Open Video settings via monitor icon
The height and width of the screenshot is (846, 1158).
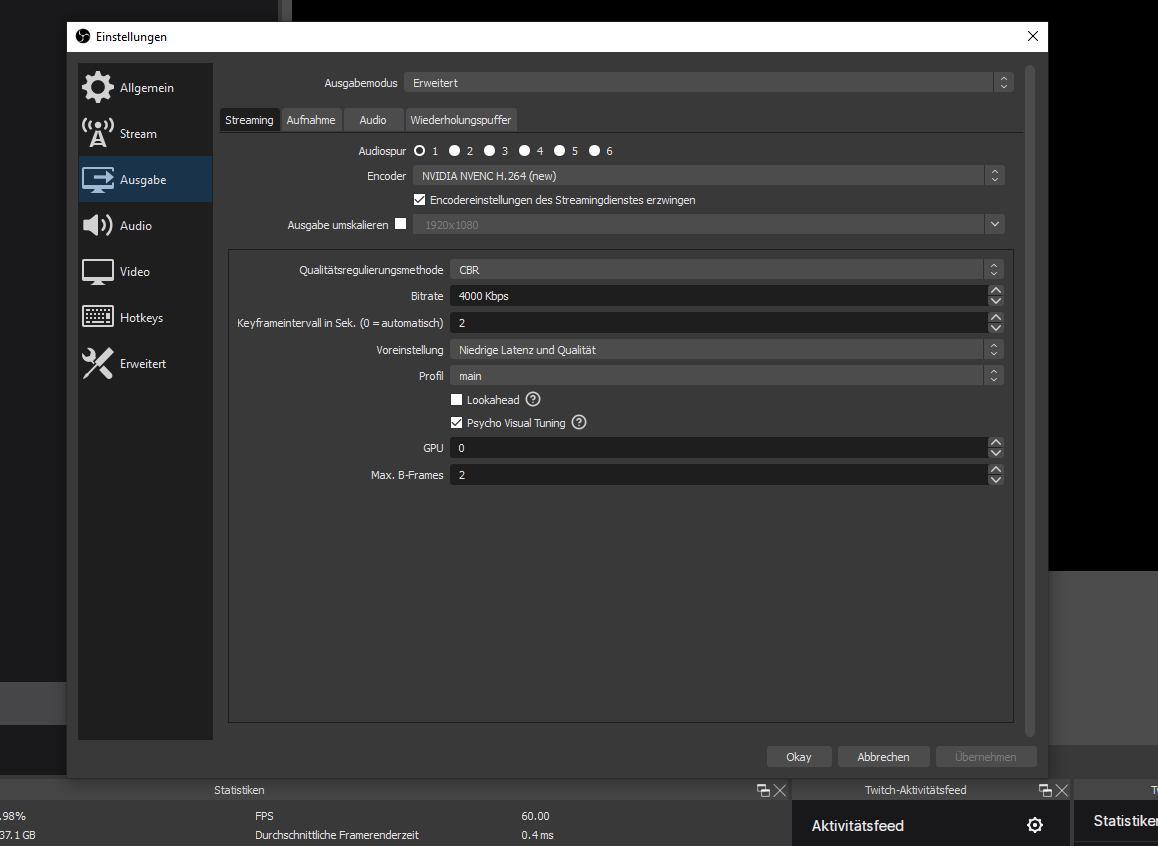coord(98,272)
